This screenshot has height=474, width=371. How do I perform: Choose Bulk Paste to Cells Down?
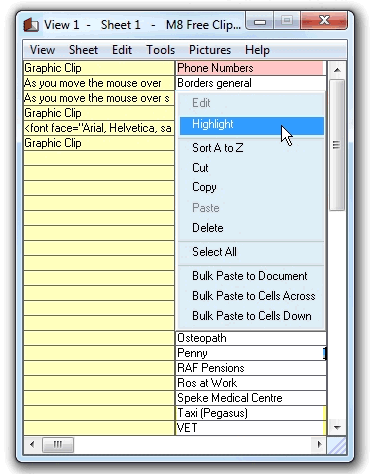click(252, 316)
